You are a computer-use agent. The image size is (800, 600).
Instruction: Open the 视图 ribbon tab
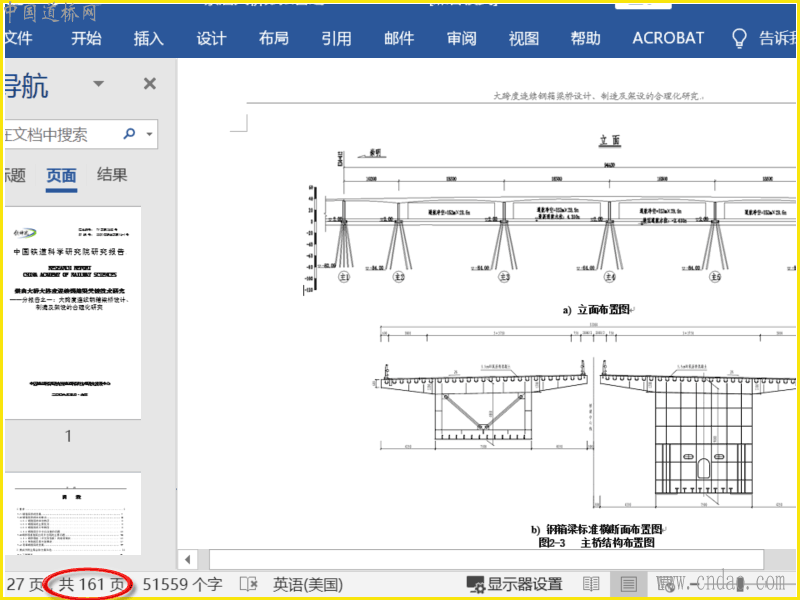click(524, 38)
